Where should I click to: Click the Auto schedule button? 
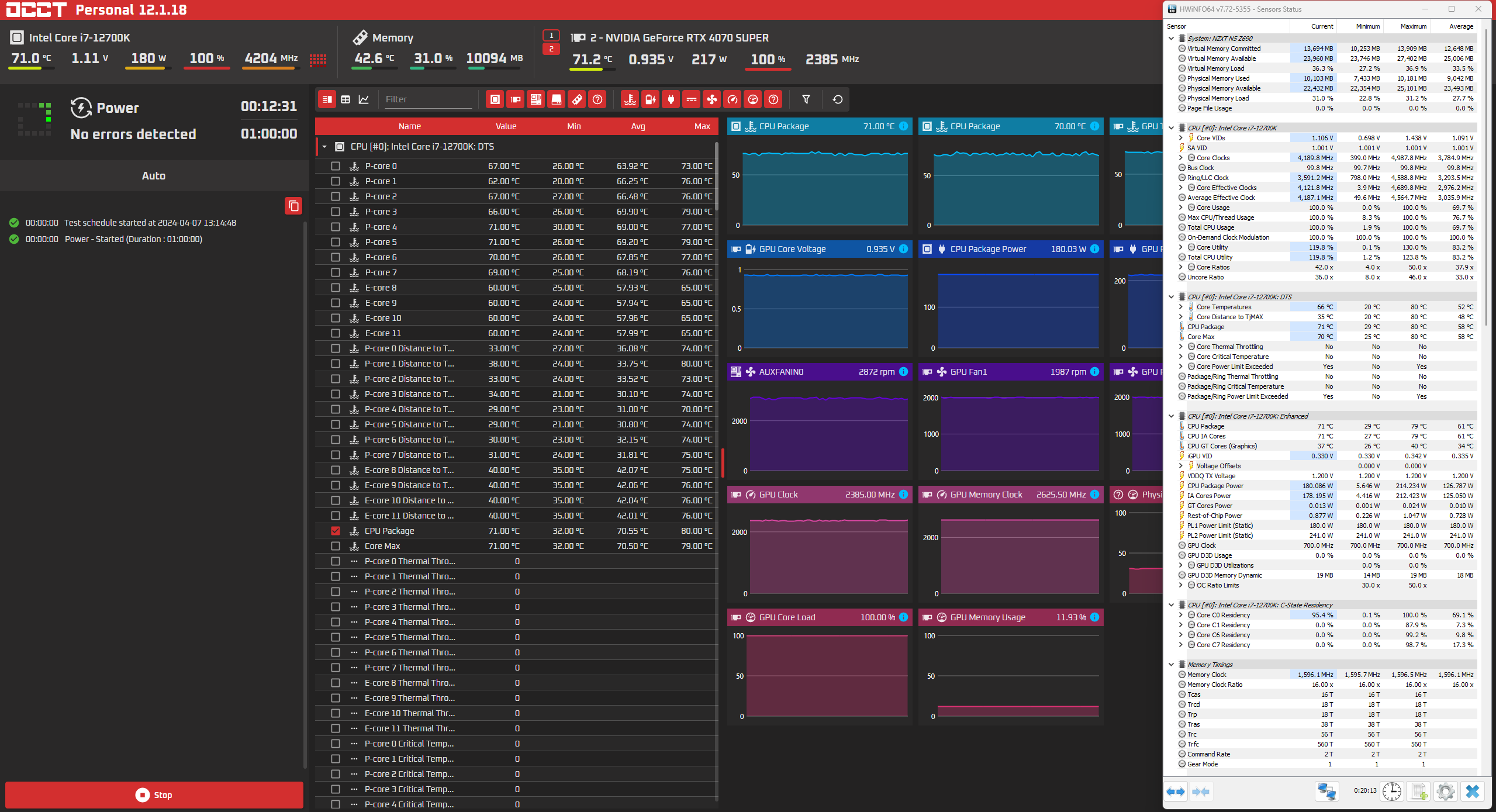pos(154,176)
